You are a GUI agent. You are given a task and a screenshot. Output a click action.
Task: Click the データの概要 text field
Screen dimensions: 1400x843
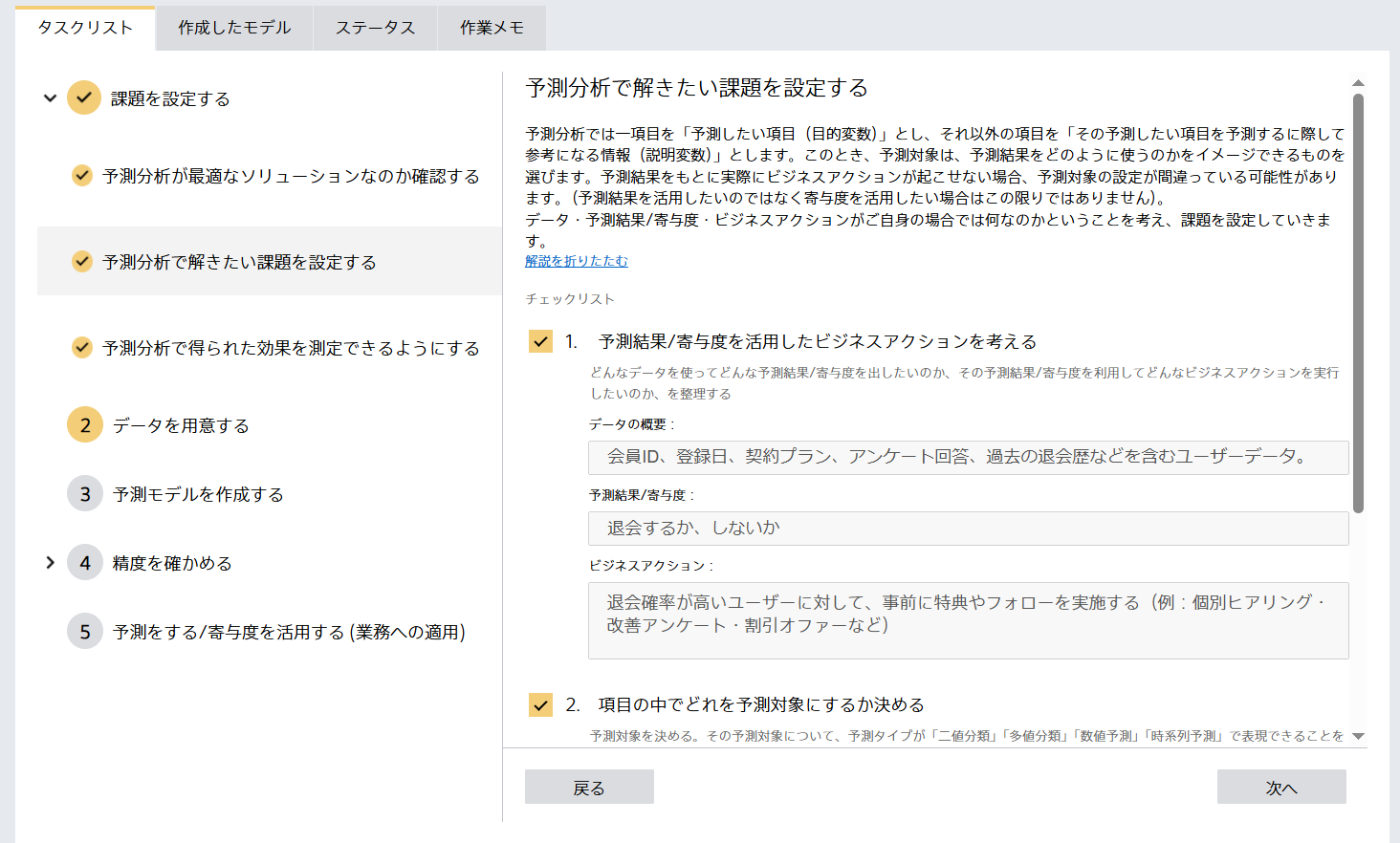tap(968, 457)
